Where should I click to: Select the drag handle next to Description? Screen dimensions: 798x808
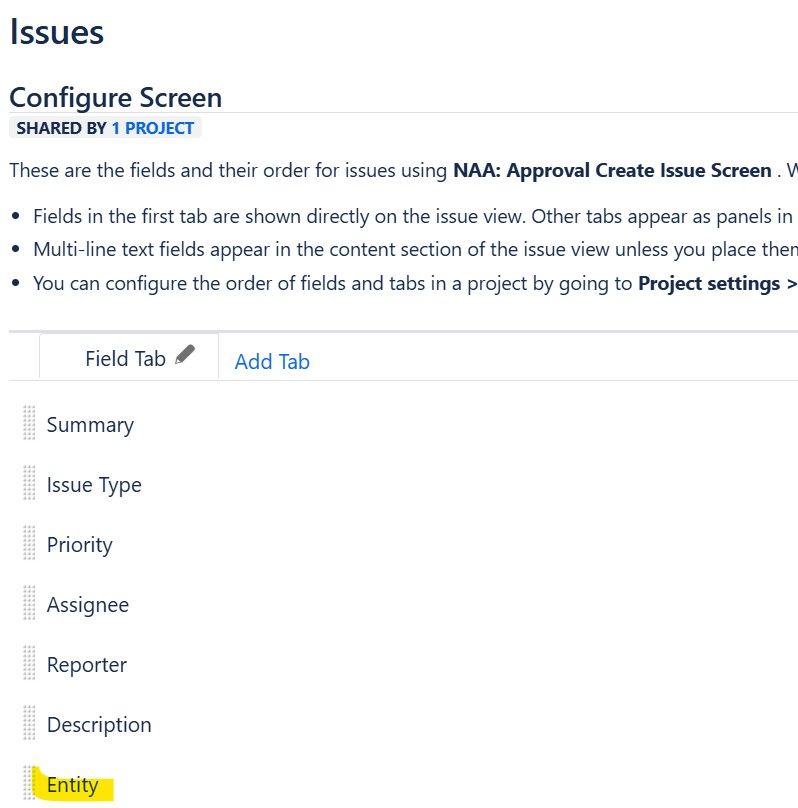point(28,724)
